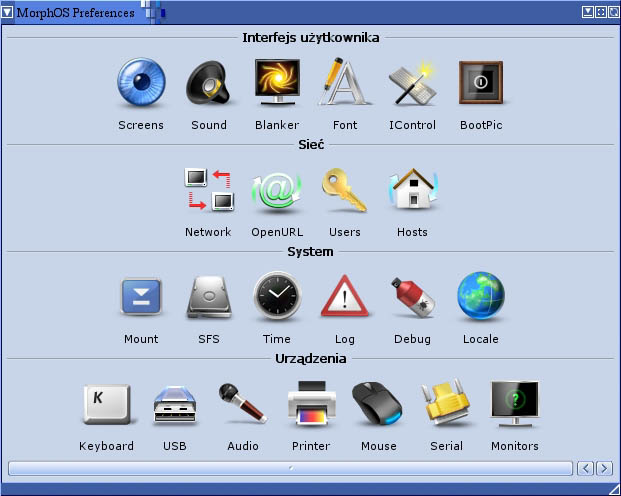Open Locale globe icon
This screenshot has height=496, width=621.
(481, 296)
